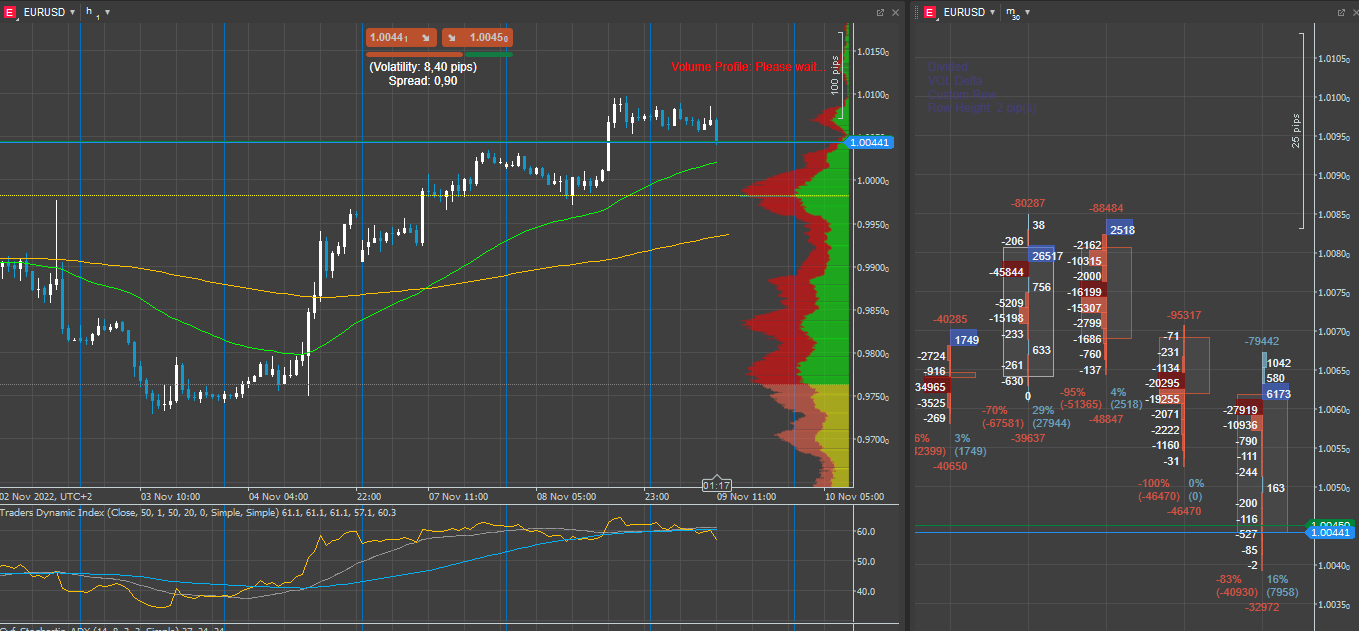
Task: Select the 1.00441 price label on h1 chart
Action: click(870, 143)
